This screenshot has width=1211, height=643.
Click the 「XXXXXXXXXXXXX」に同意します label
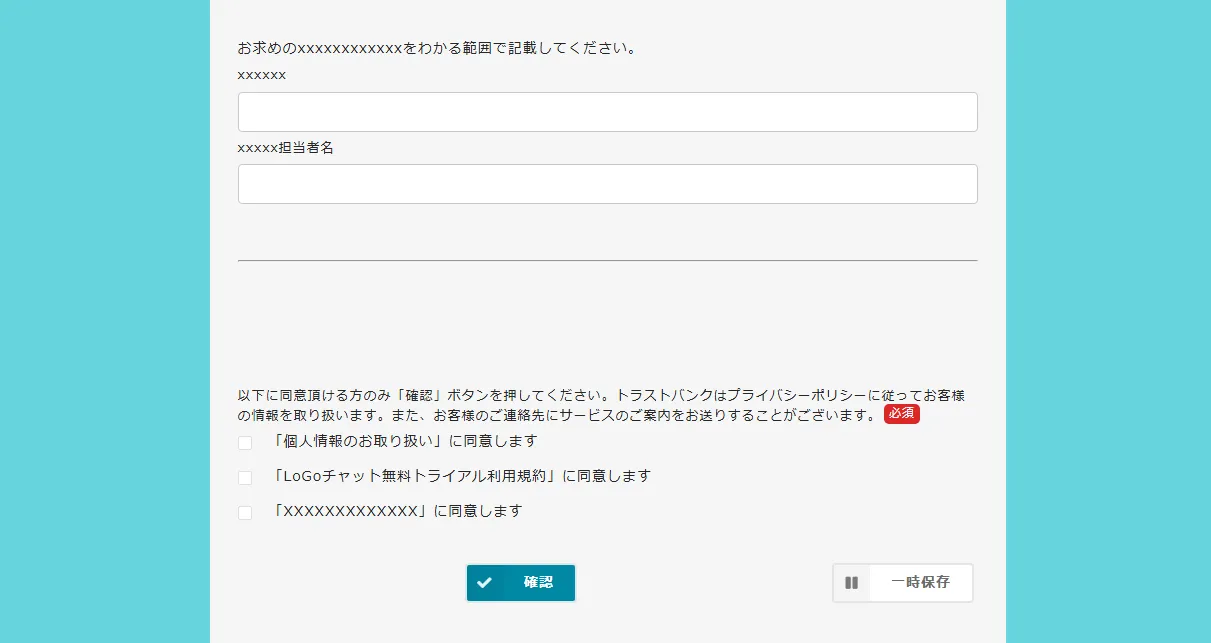[397, 511]
